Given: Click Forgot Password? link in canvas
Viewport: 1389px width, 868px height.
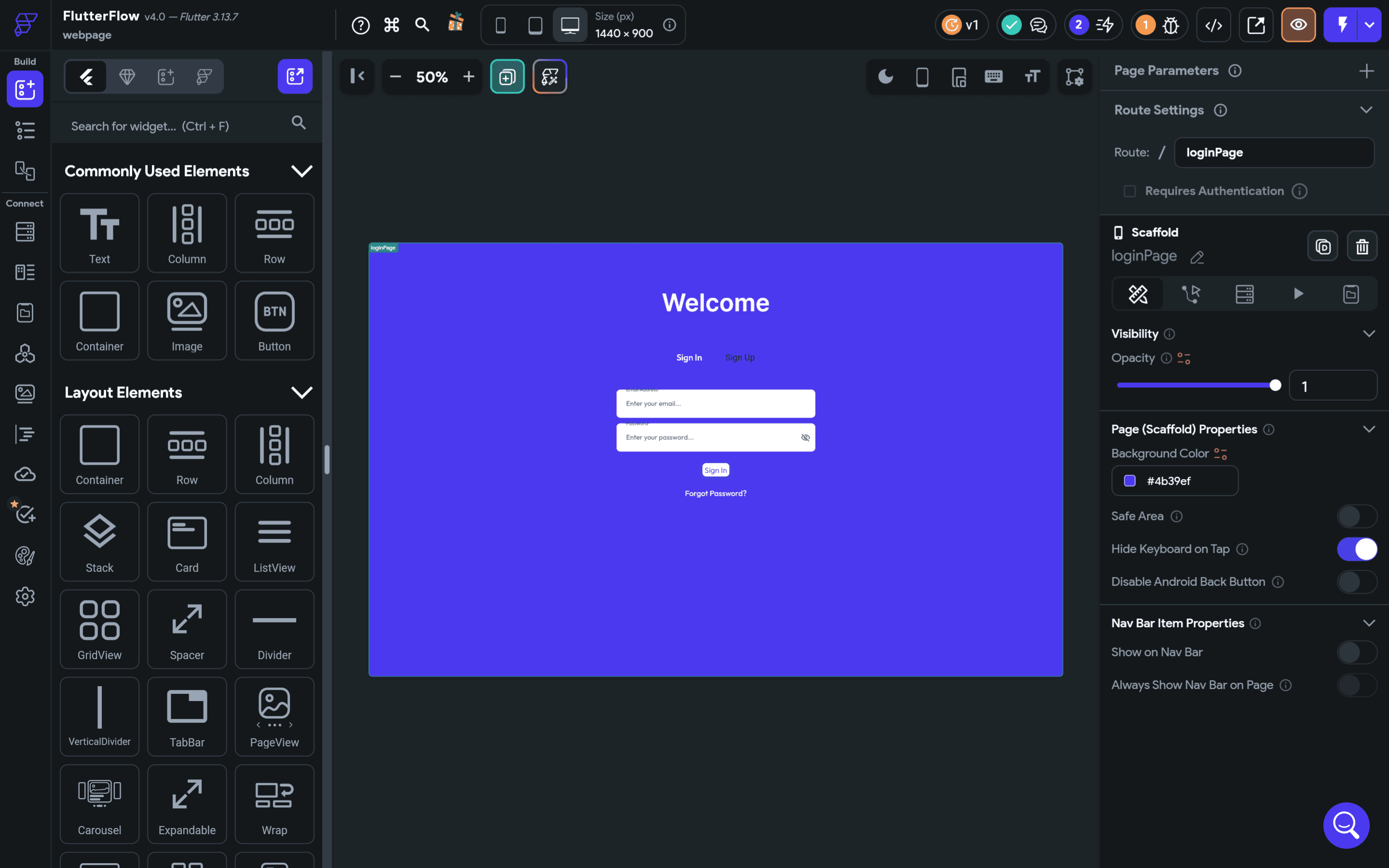Looking at the screenshot, I should pyautogui.click(x=715, y=494).
